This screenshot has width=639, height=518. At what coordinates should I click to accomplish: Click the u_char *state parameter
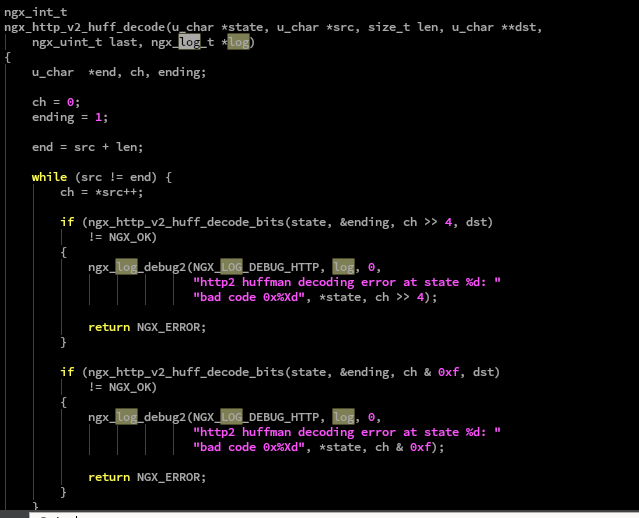tap(217, 27)
